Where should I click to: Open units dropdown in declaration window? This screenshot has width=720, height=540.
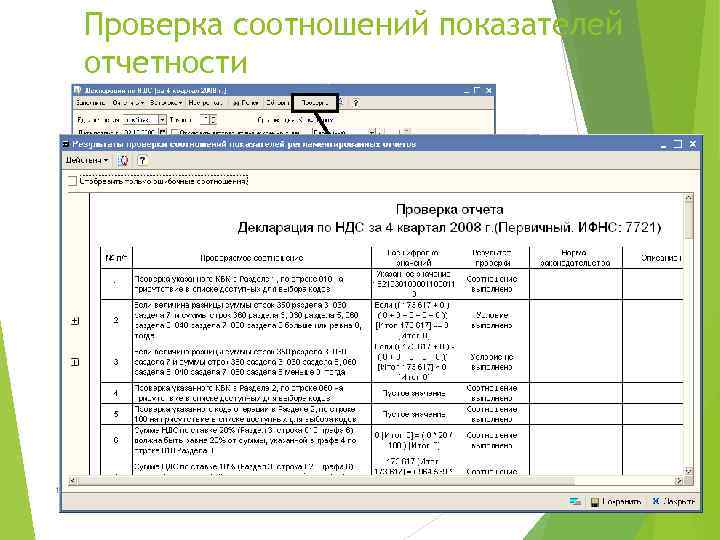[162, 120]
